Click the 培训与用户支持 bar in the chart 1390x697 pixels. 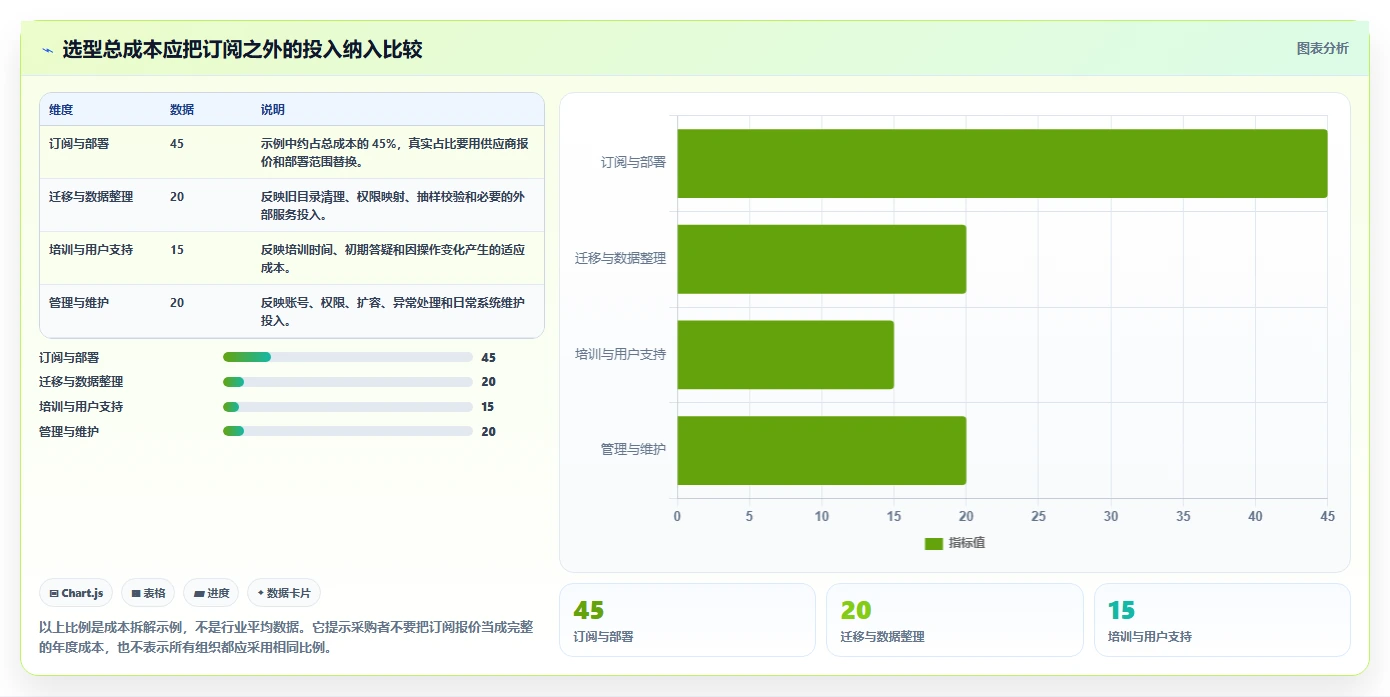[x=785, y=355]
